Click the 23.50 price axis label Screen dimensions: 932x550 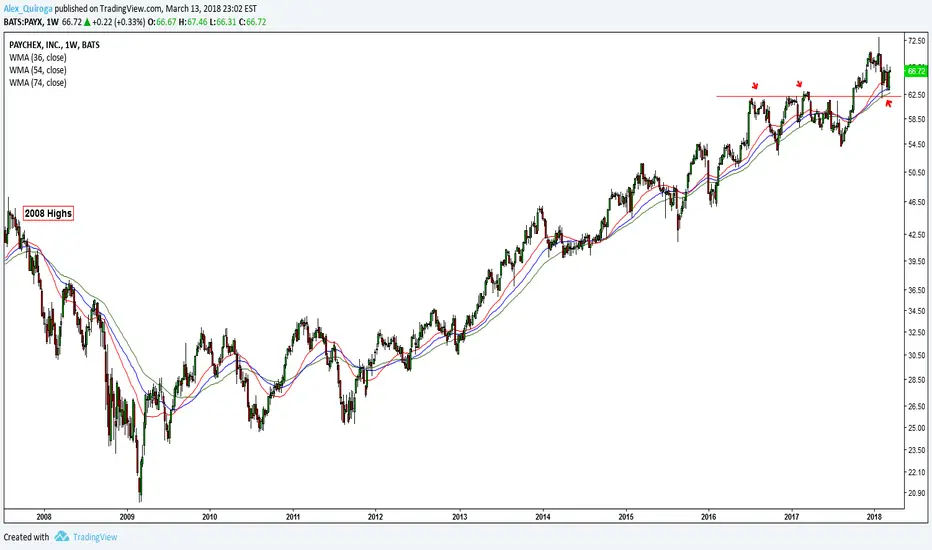click(x=917, y=450)
